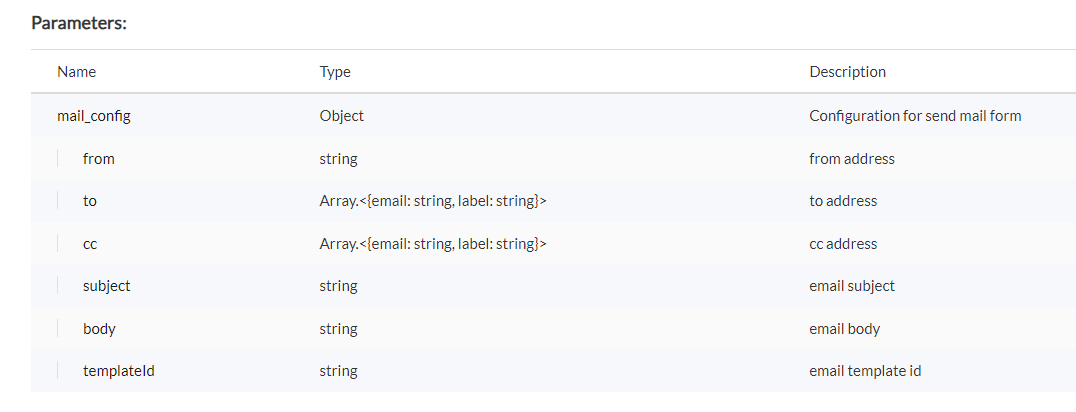Select the 'body' parameter name
The height and width of the screenshot is (412, 1076).
(x=100, y=329)
